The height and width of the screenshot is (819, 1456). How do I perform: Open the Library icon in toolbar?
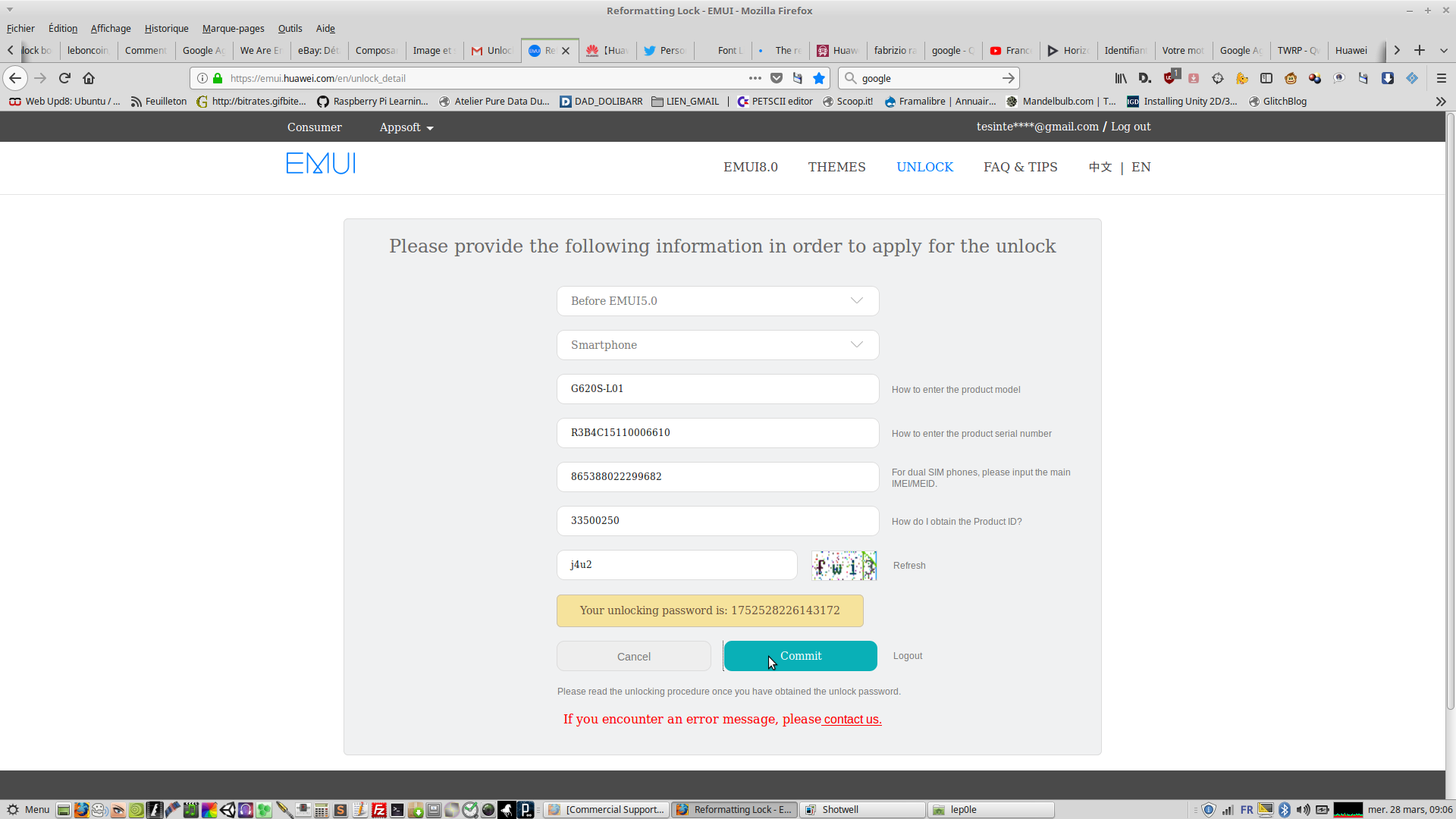click(x=1120, y=78)
